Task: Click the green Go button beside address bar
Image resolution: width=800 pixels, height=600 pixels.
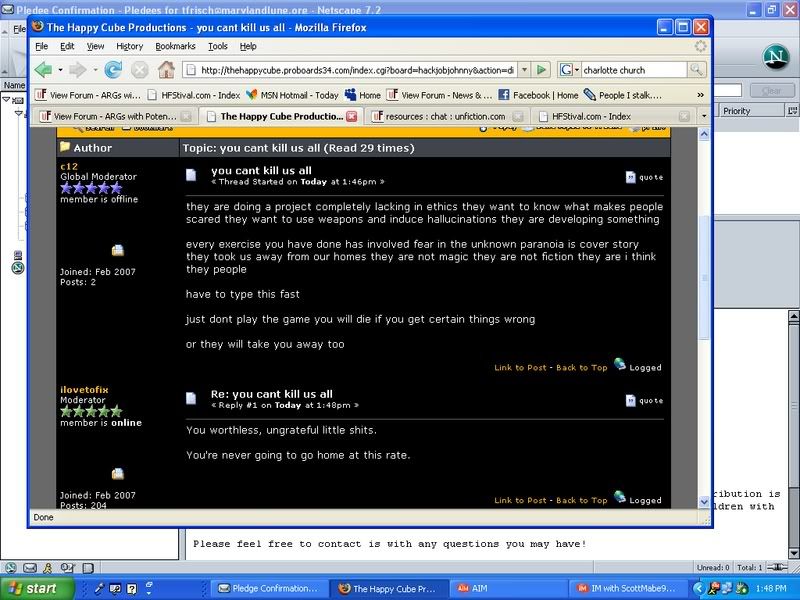Action: click(541, 70)
